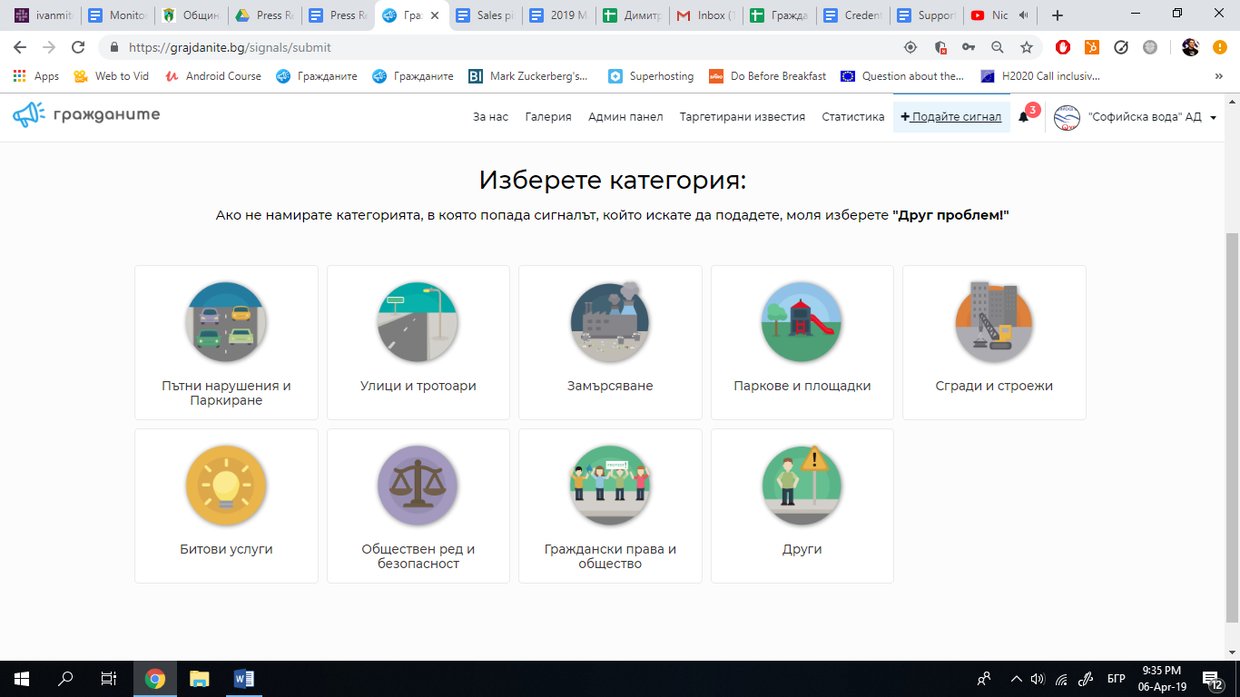Click the 'Подайте сигнал' button
1240x697 pixels.
point(951,117)
